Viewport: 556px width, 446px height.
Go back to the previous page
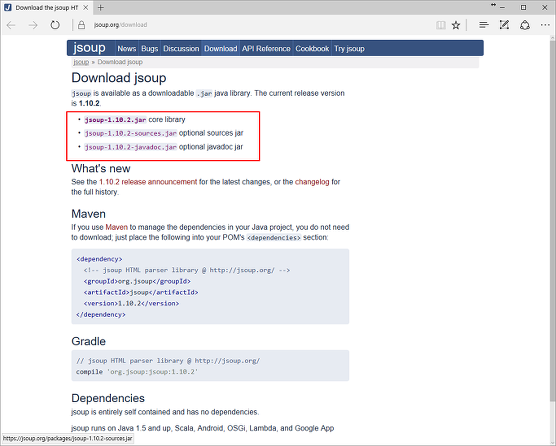pyautogui.click(x=11, y=25)
